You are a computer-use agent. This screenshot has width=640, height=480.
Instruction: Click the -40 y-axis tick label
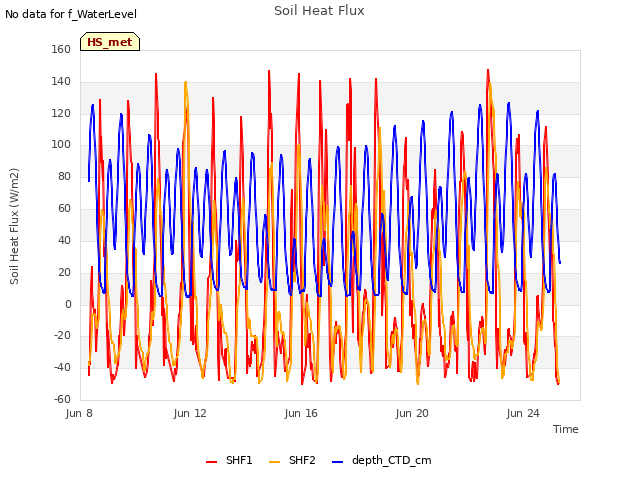62,368
